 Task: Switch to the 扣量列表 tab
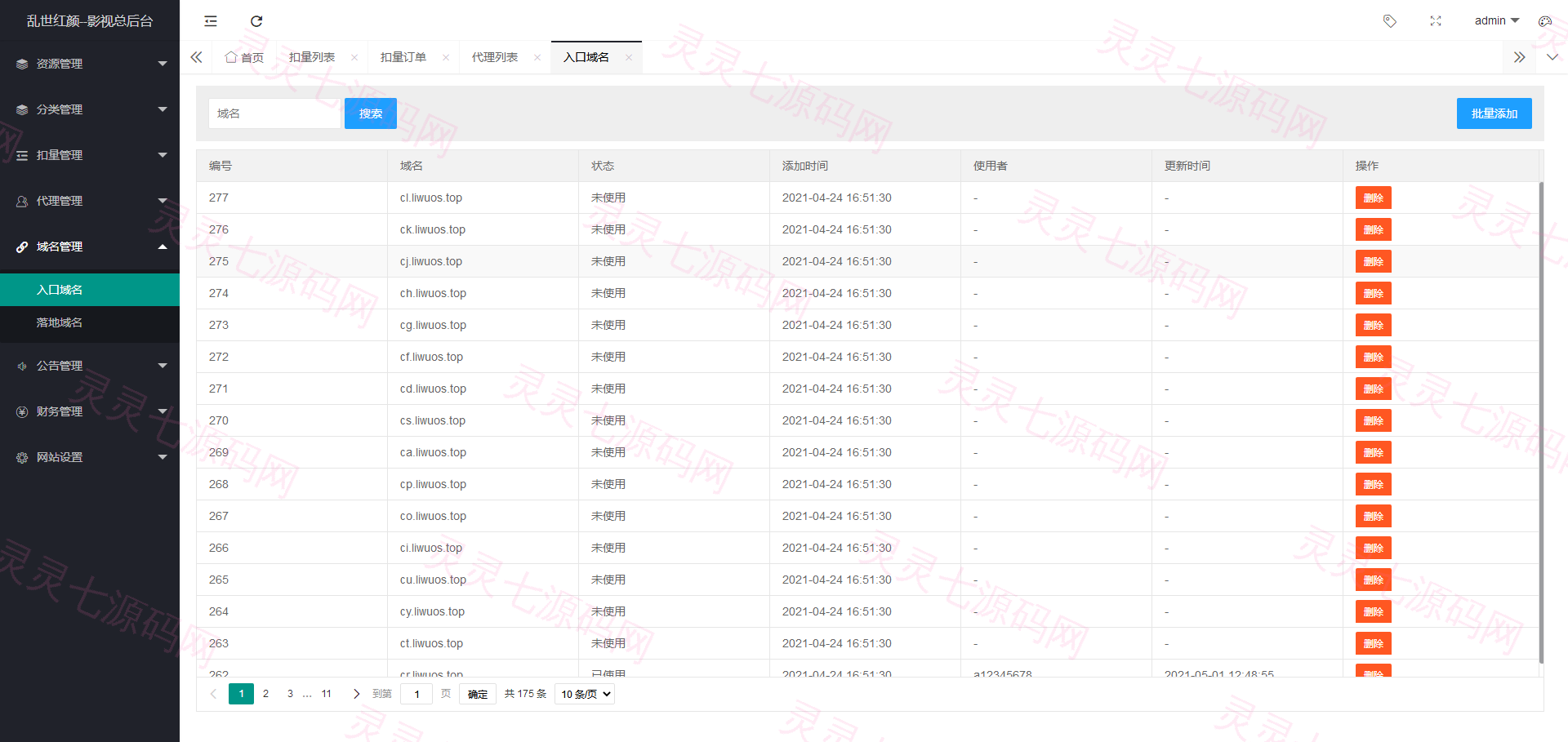coord(312,57)
